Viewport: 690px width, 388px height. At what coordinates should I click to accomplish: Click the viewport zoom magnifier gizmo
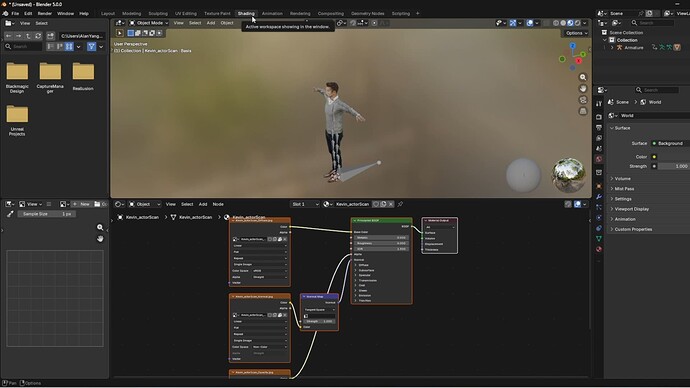tap(583, 77)
